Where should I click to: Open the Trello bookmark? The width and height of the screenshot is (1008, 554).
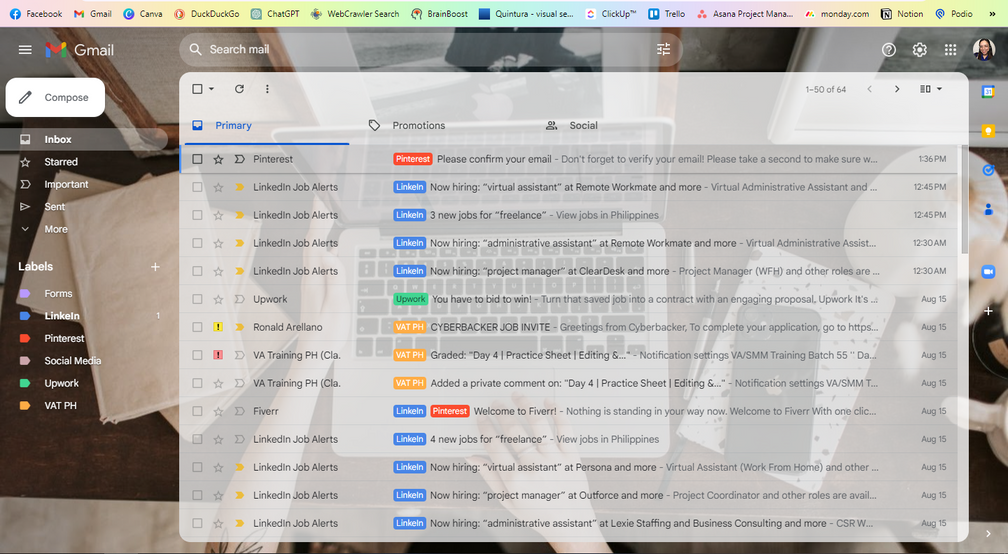point(667,13)
